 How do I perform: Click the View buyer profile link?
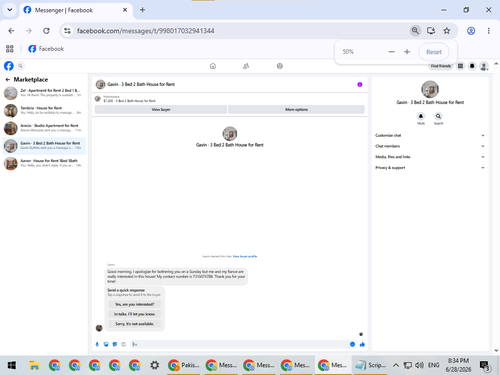[x=245, y=256]
